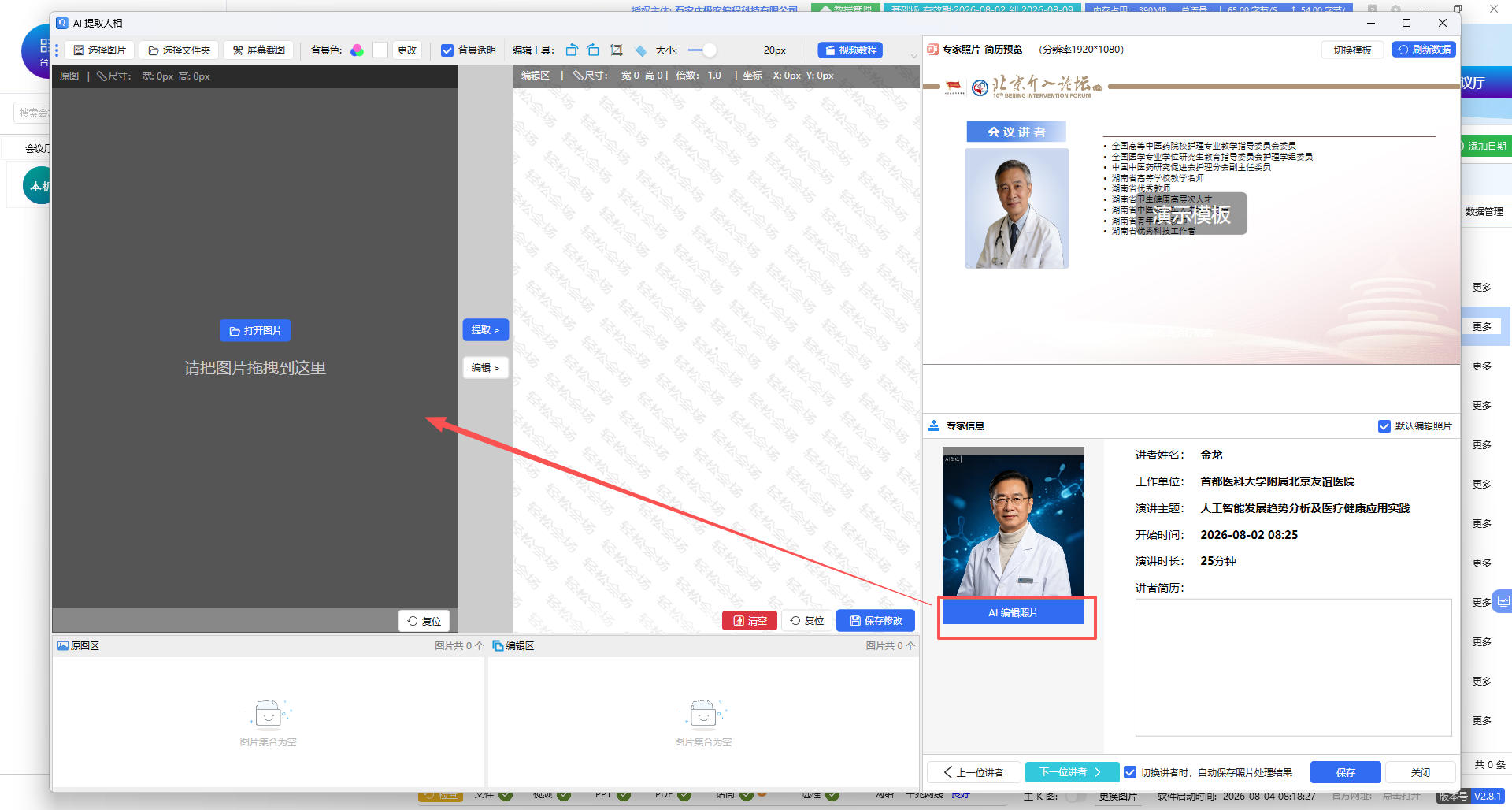Select the rotate left edit tool

572,50
